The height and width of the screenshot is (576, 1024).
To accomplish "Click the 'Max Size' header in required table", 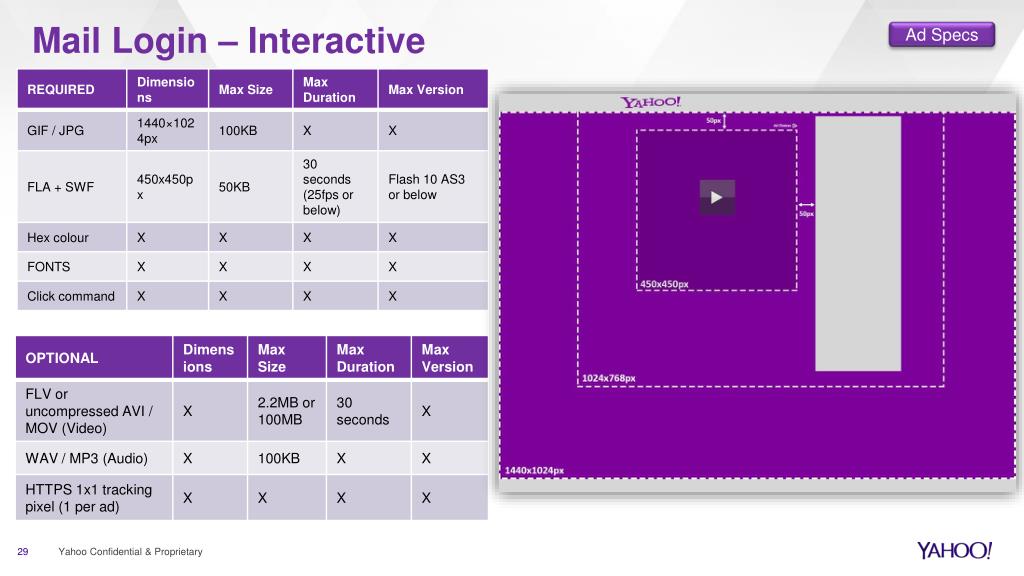I will [x=251, y=89].
